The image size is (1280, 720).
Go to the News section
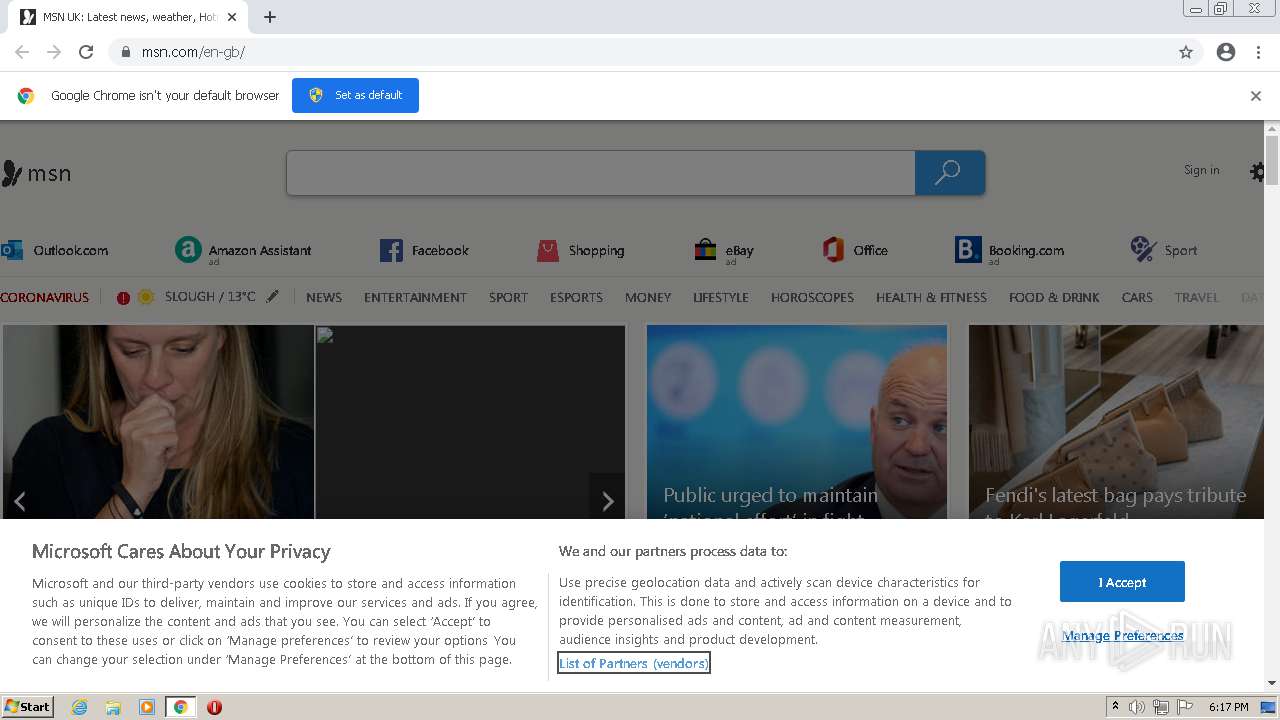(x=324, y=297)
